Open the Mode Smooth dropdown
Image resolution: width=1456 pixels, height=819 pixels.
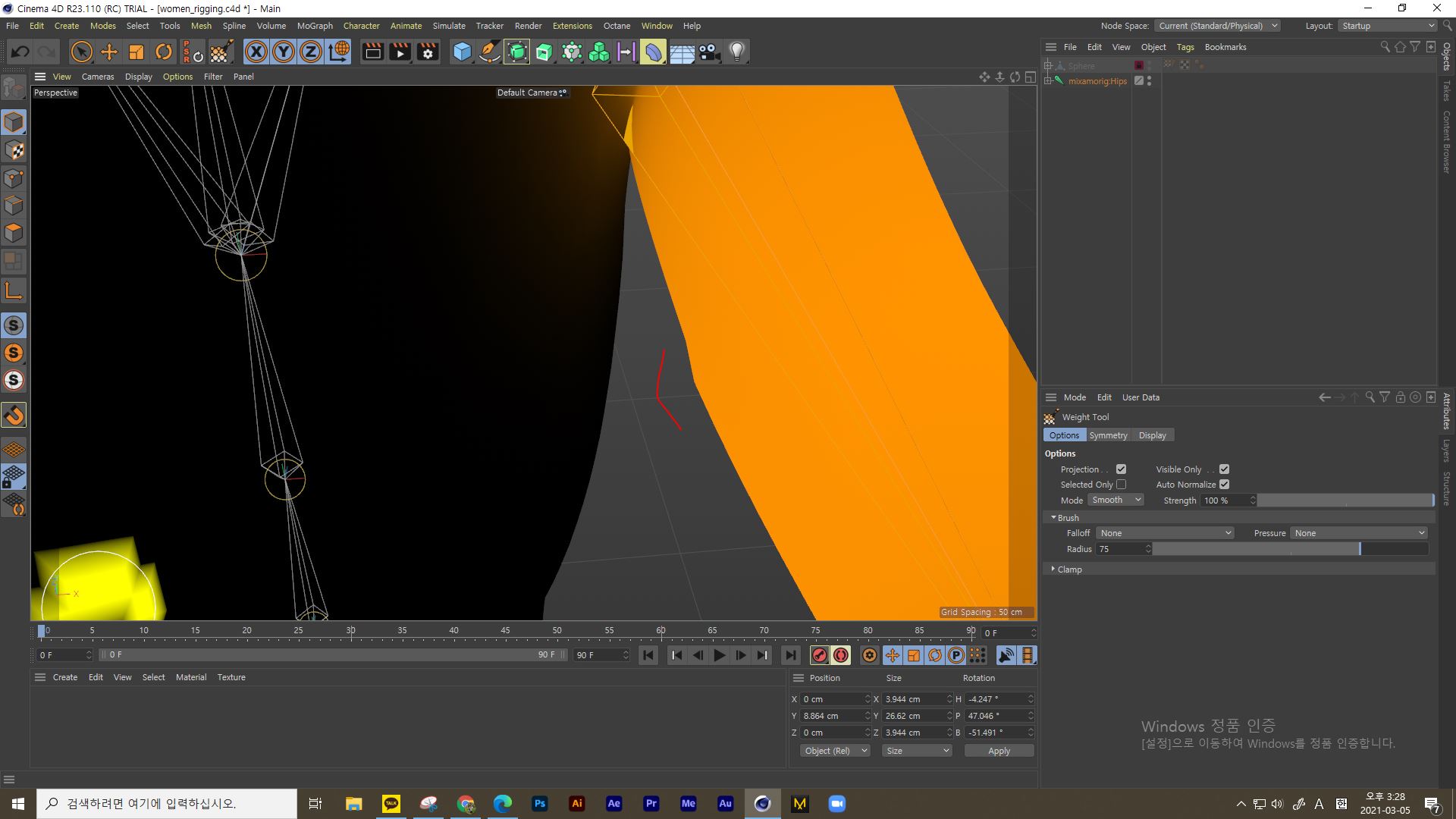1116,500
